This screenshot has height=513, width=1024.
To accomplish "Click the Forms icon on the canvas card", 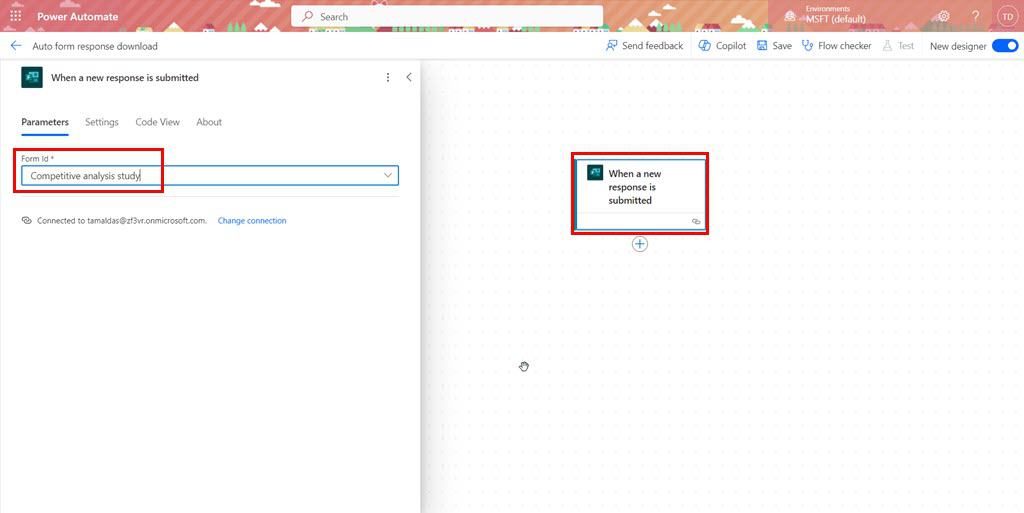I will point(595,172).
